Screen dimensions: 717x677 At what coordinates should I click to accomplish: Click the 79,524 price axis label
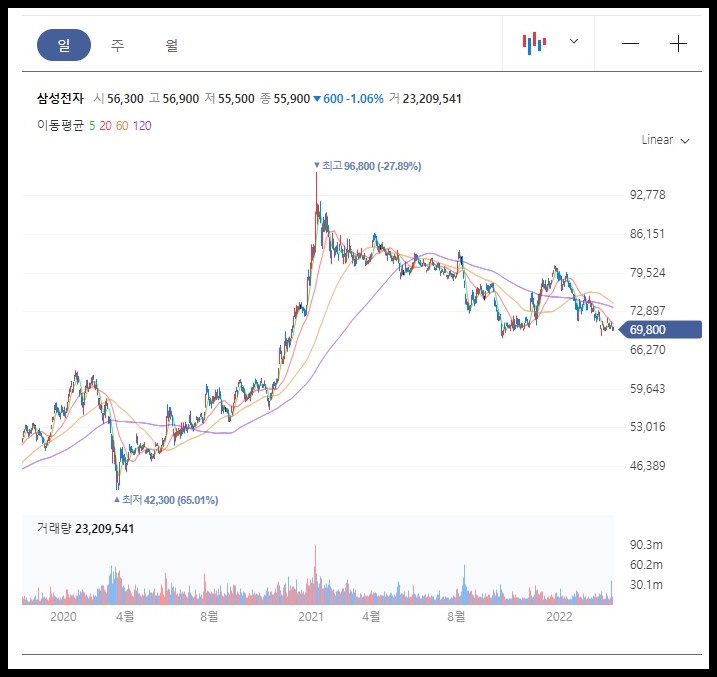[647, 273]
